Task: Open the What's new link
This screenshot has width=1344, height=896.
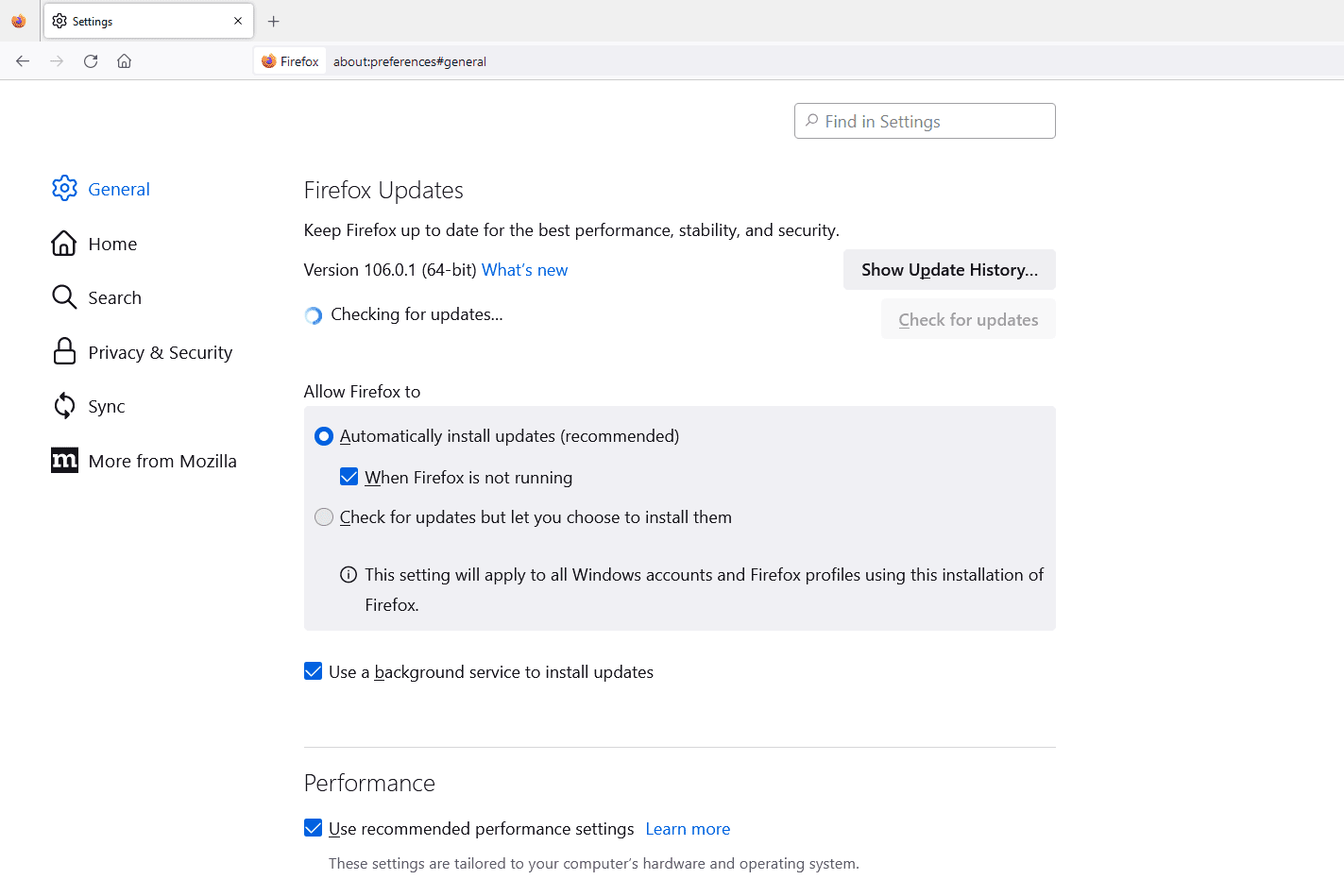Action: click(524, 269)
